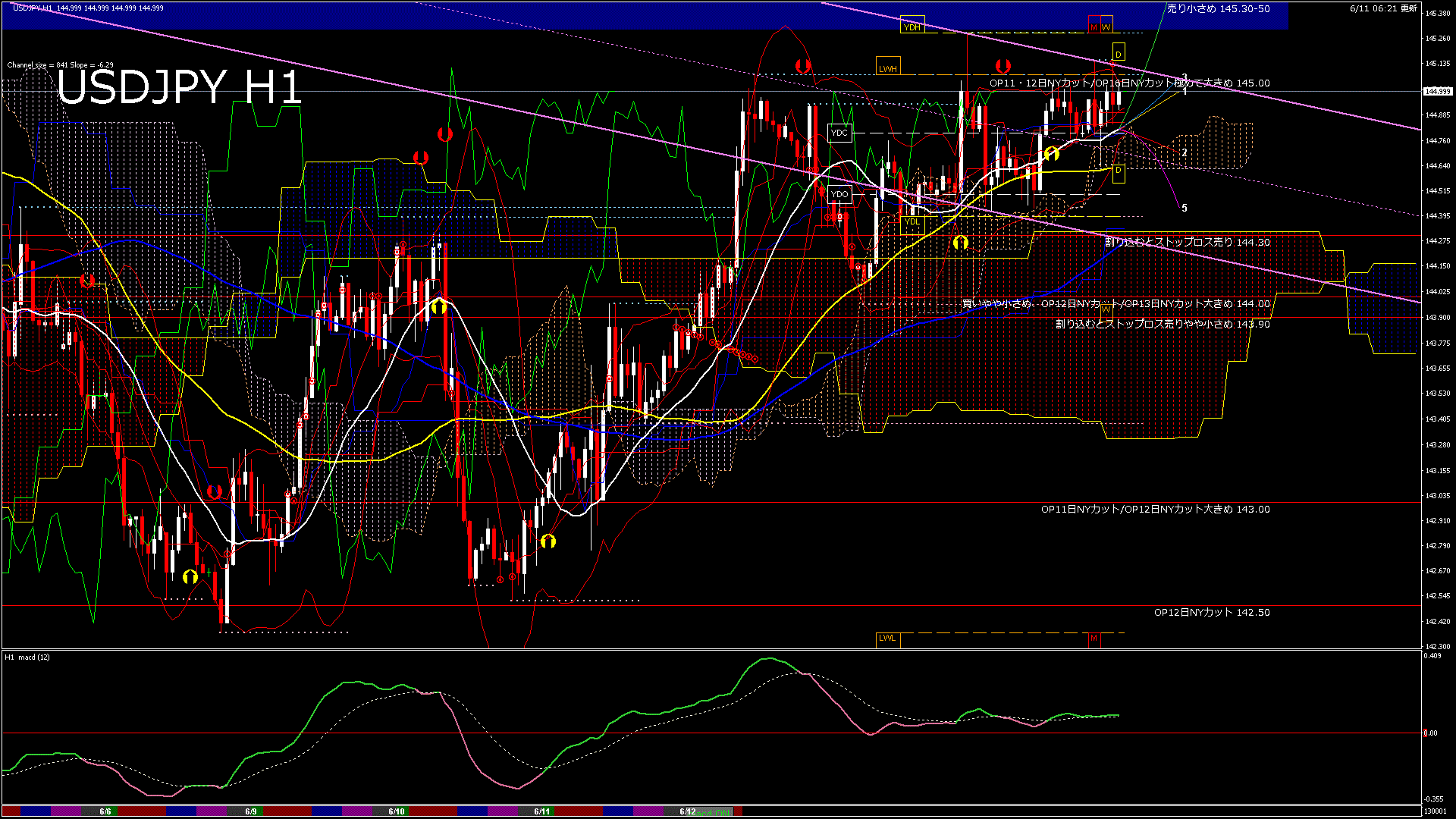Click the 6/11 date marker on timeline

(x=541, y=811)
